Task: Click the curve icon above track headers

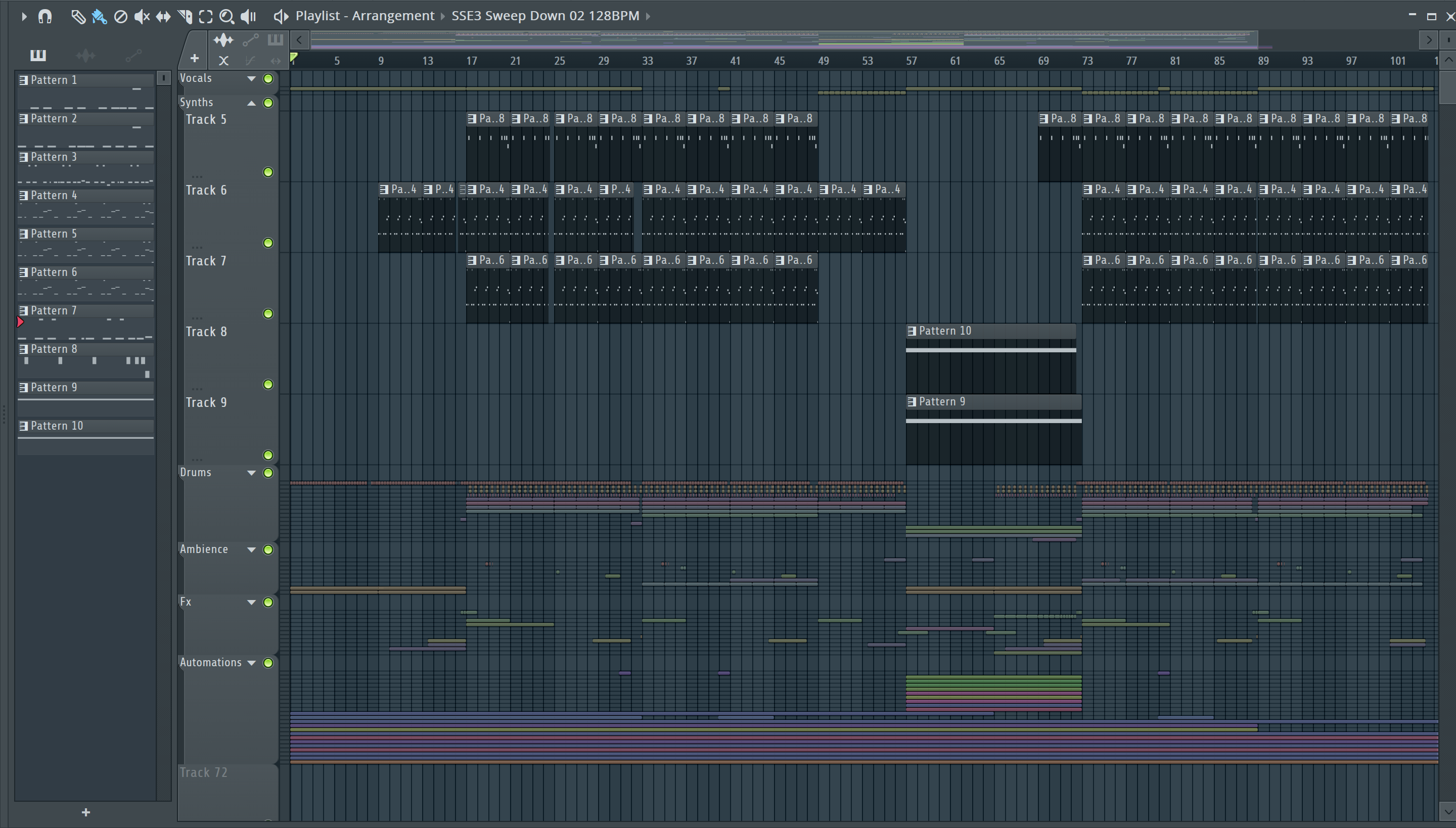Action: tap(250, 60)
